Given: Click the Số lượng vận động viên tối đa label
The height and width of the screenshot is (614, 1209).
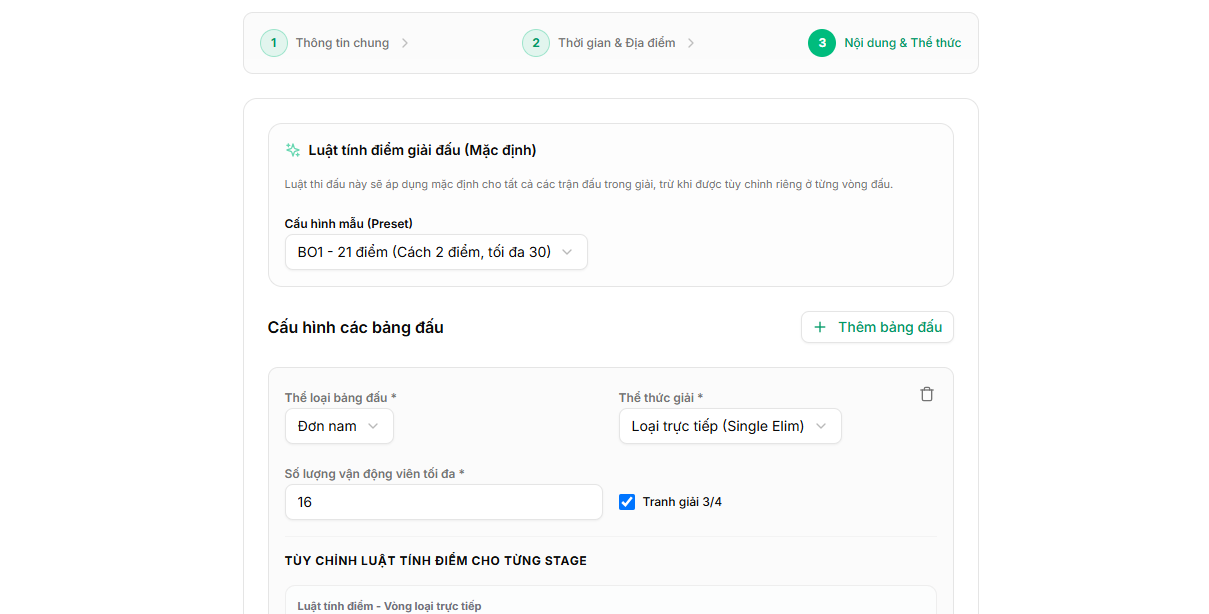Looking at the screenshot, I should click(x=375, y=474).
